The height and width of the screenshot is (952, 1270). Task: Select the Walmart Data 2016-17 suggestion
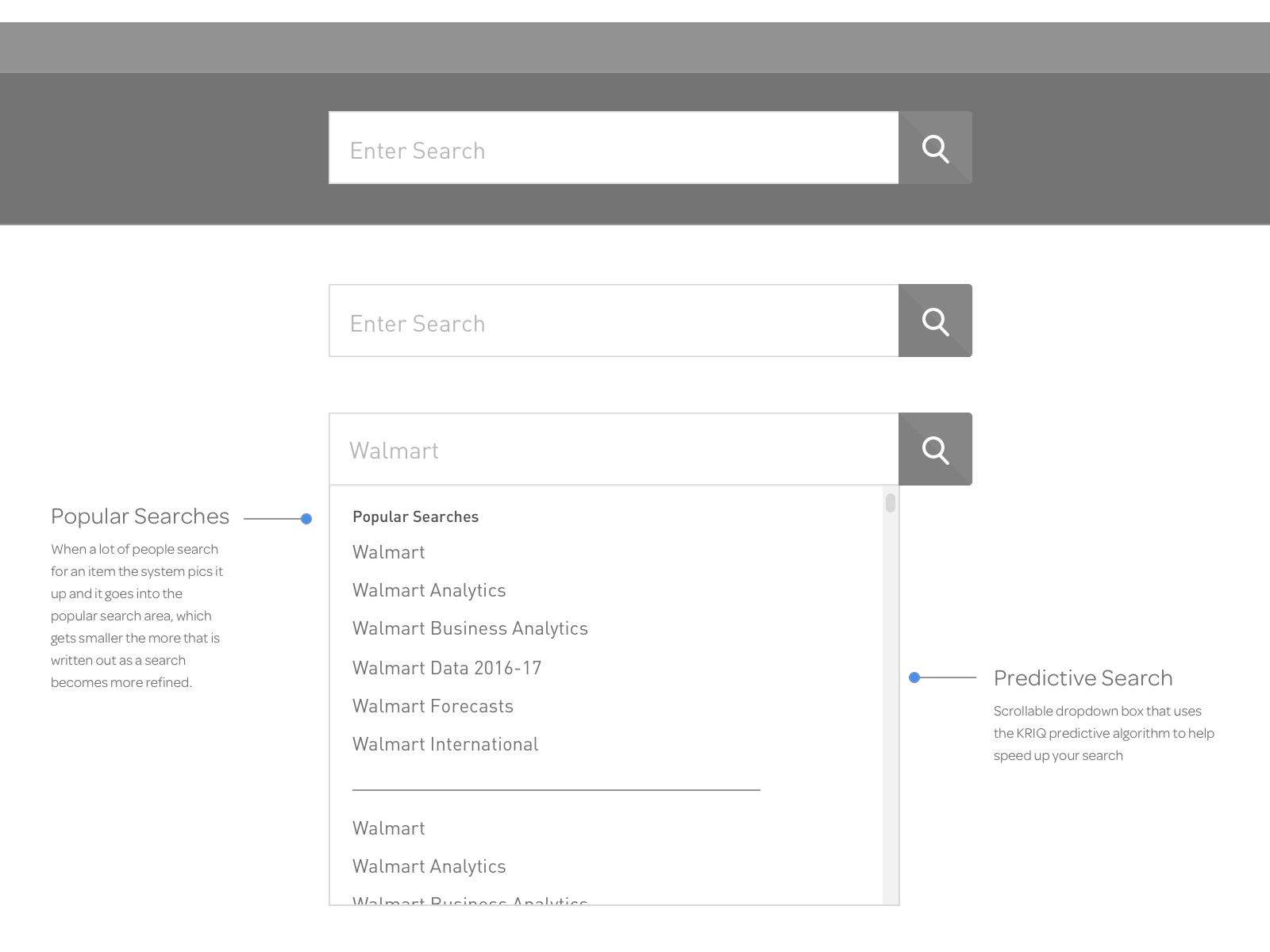(447, 668)
